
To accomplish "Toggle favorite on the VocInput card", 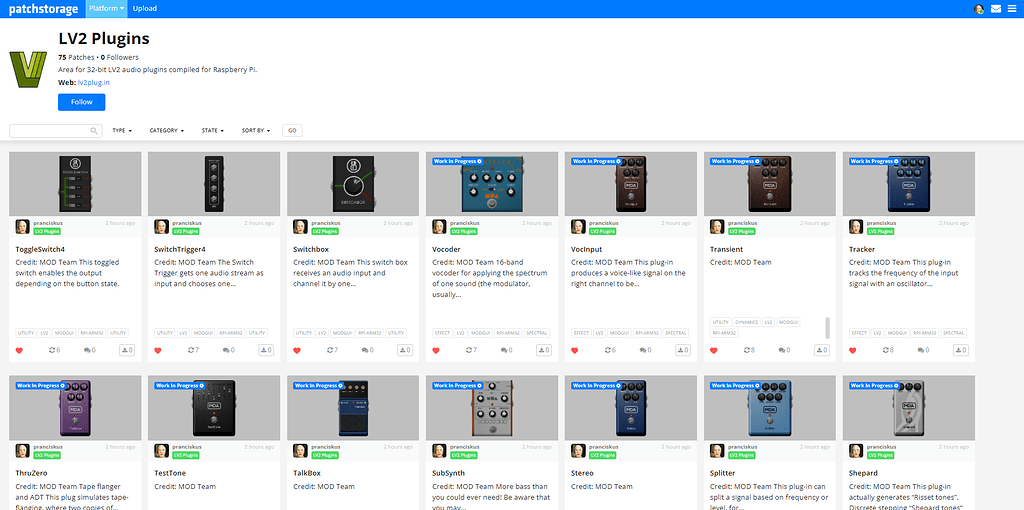I will (x=575, y=350).
